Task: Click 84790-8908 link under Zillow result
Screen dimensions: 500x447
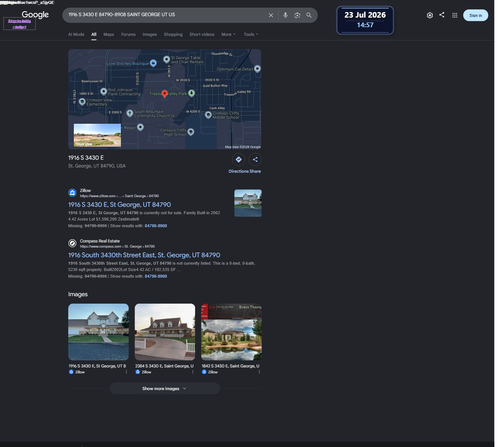Action: 156,226
